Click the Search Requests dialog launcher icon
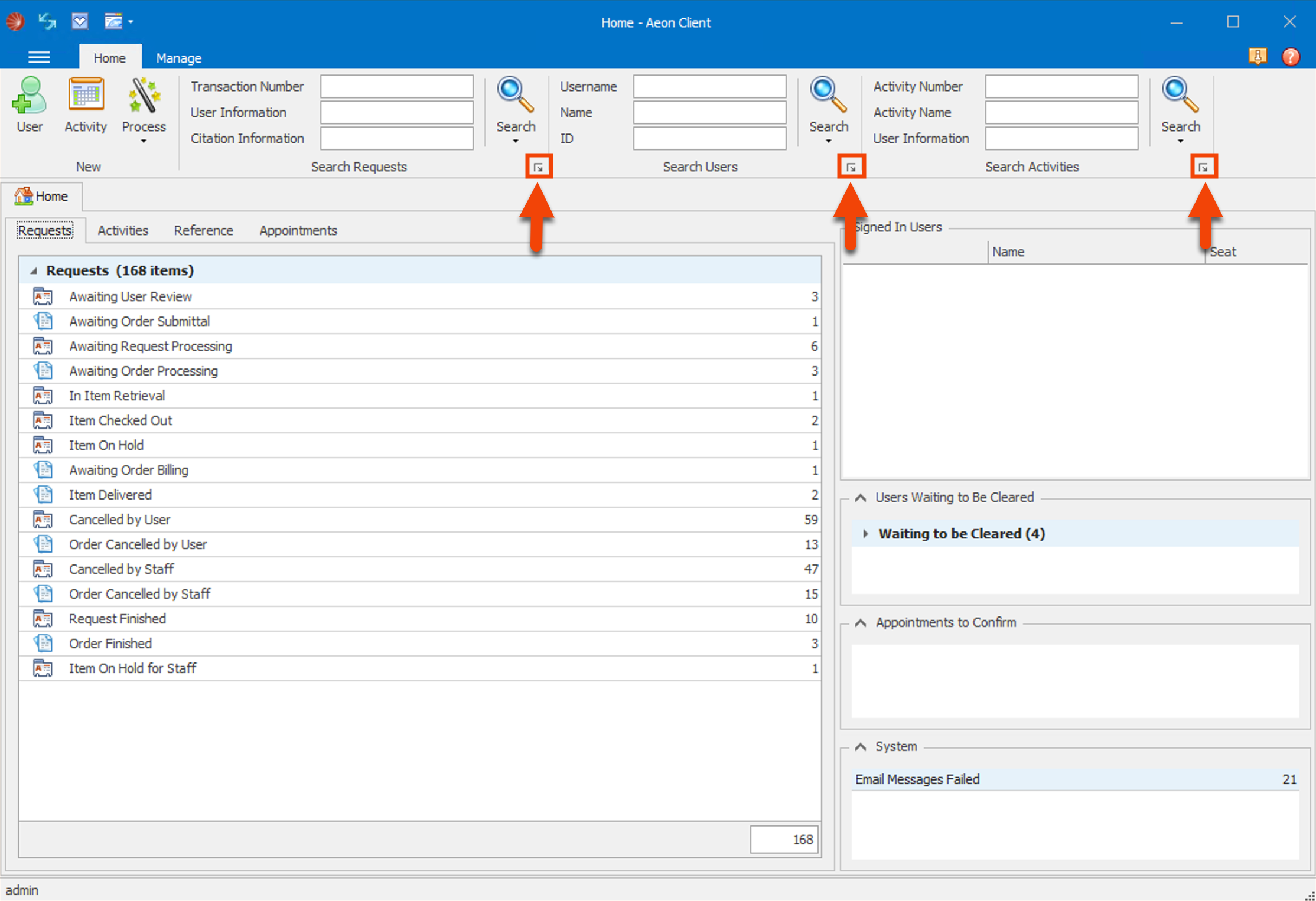 [538, 166]
